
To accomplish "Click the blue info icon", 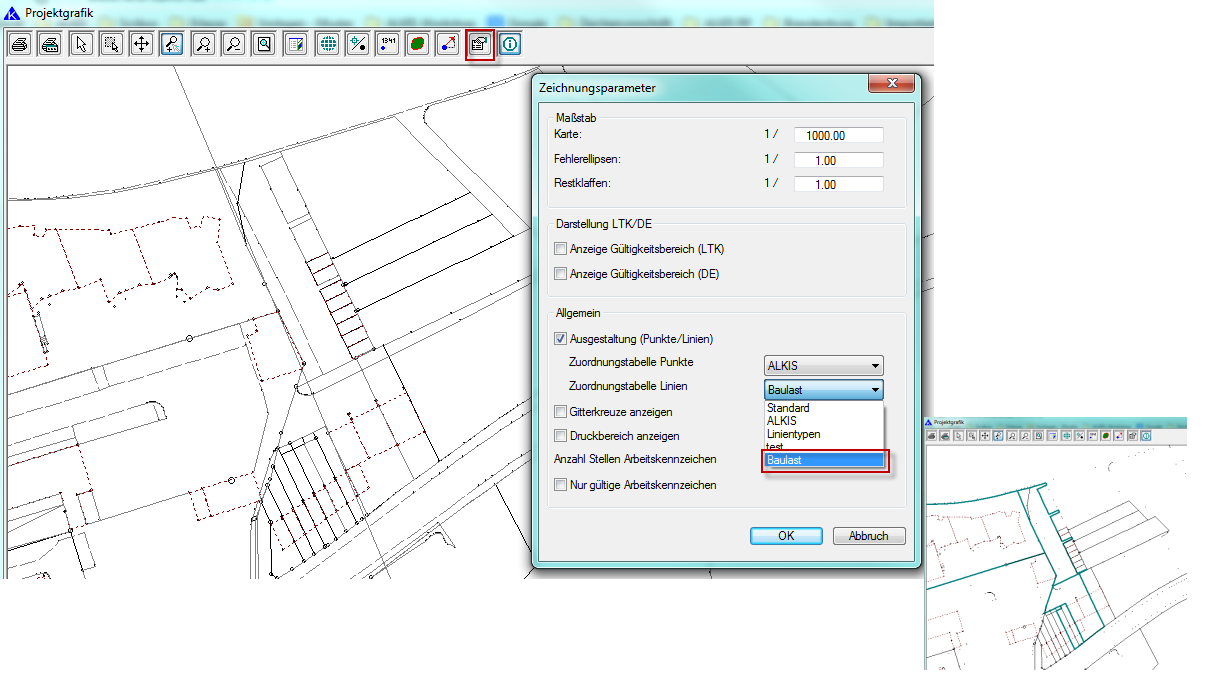I will point(510,44).
